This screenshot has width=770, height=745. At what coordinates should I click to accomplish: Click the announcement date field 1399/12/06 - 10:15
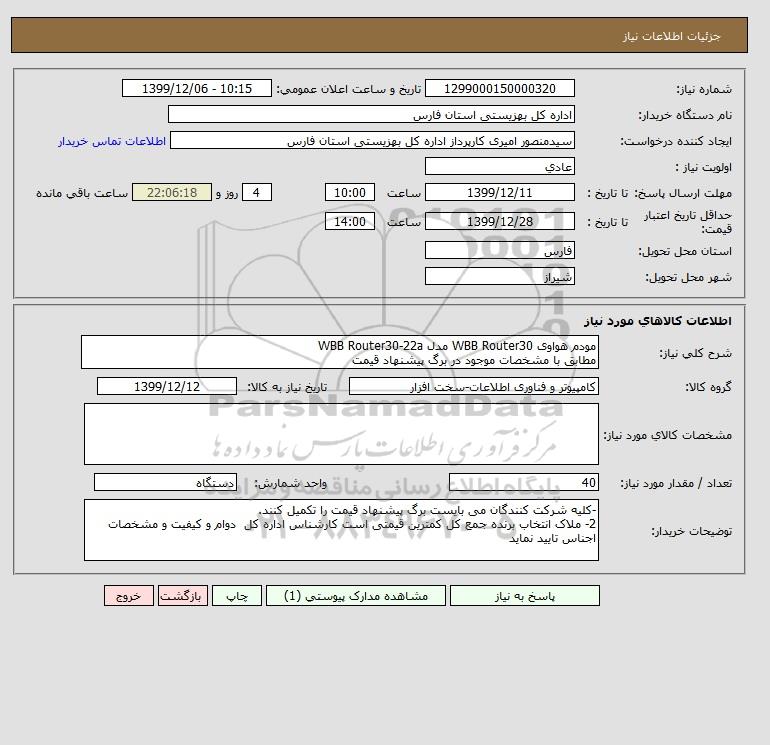click(x=196, y=88)
